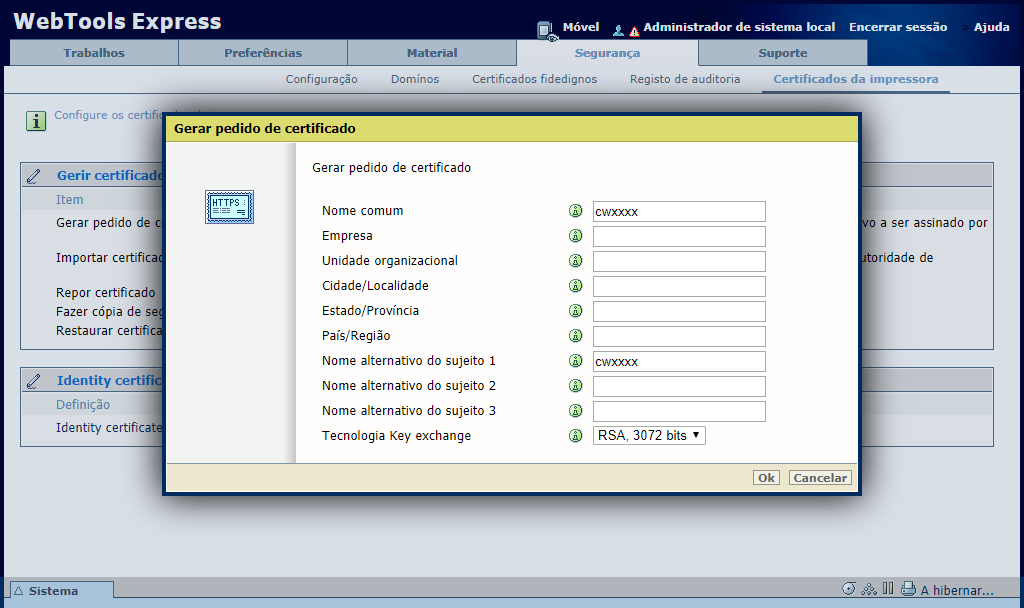The width and height of the screenshot is (1024, 608).
Task: Open the Tecnologia Key exchange dropdown
Action: click(649, 436)
